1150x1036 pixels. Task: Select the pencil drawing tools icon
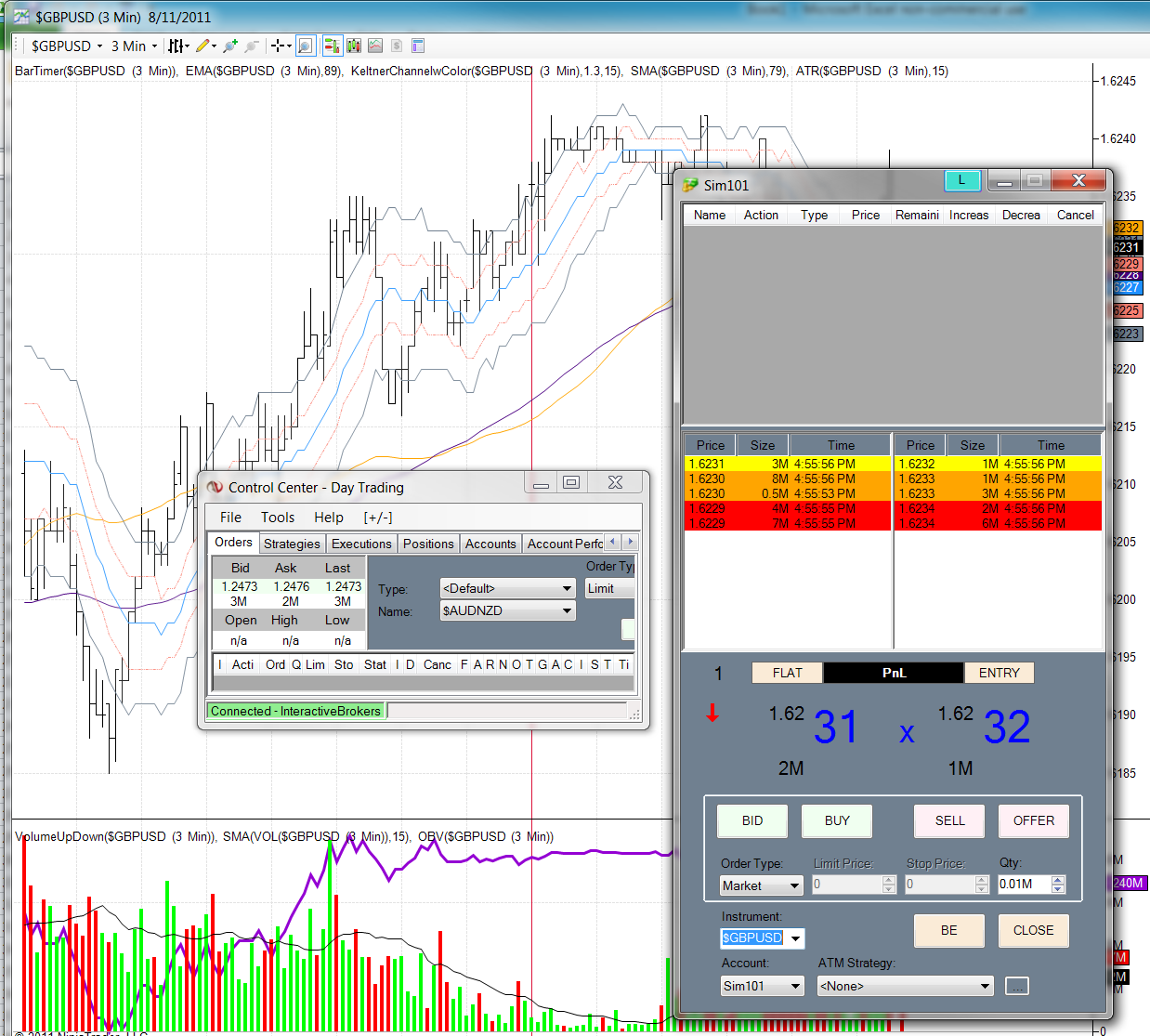click(x=203, y=46)
